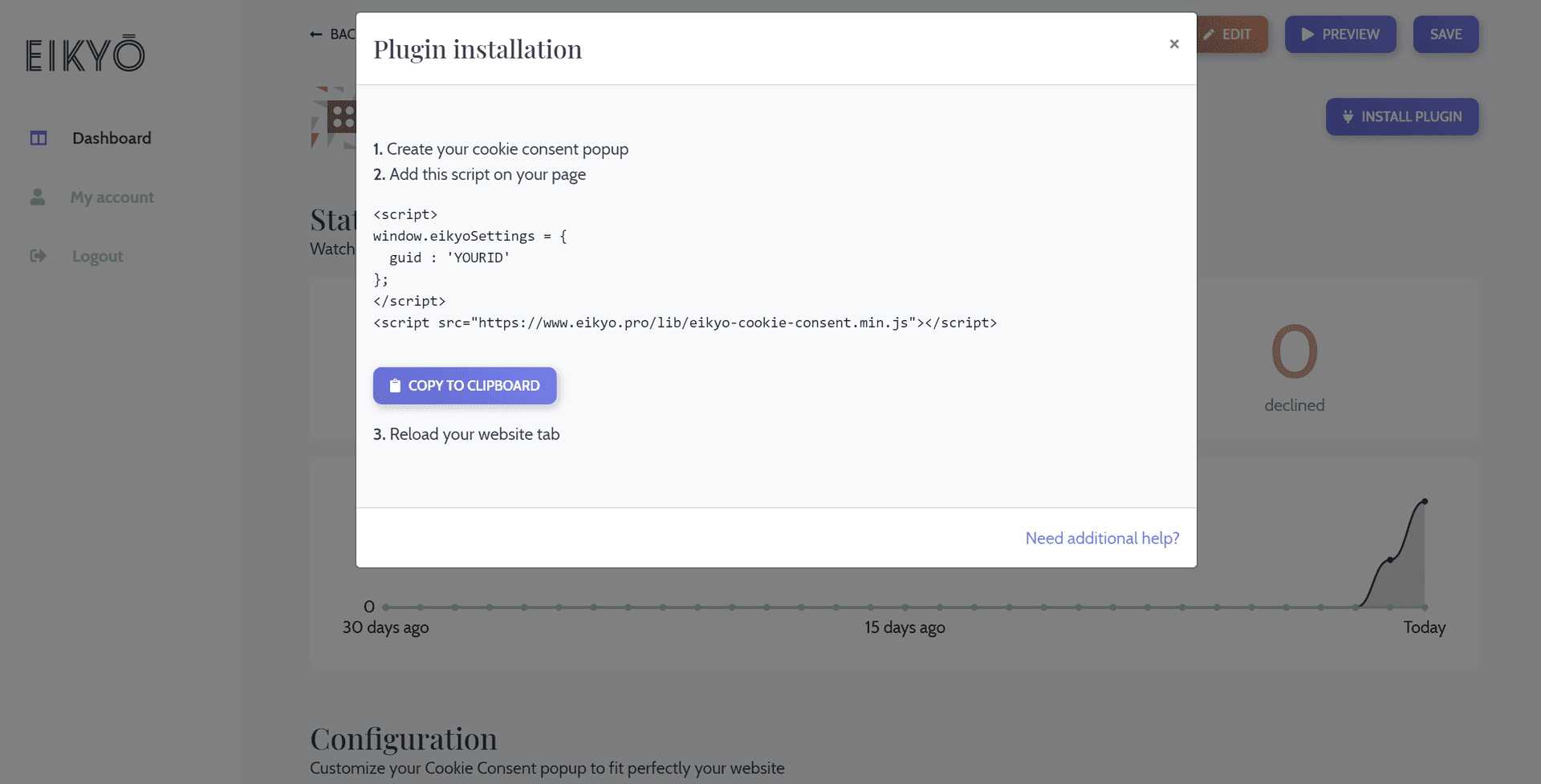Image resolution: width=1541 pixels, height=784 pixels.
Task: Close the Plugin installation dialog
Action: point(1173,44)
